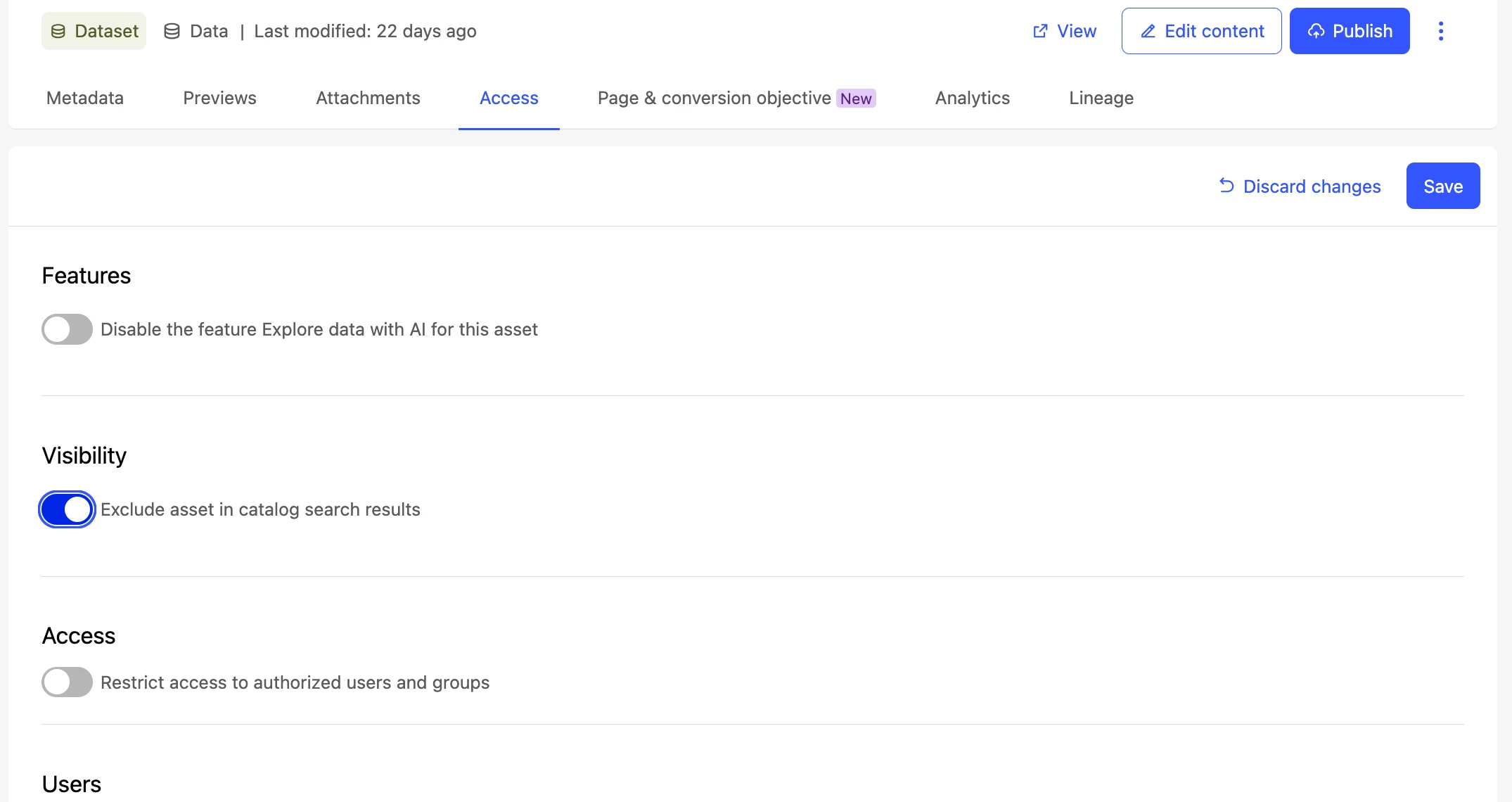The height and width of the screenshot is (802, 1512).
Task: Click the external link icon beside View
Action: 1040,32
